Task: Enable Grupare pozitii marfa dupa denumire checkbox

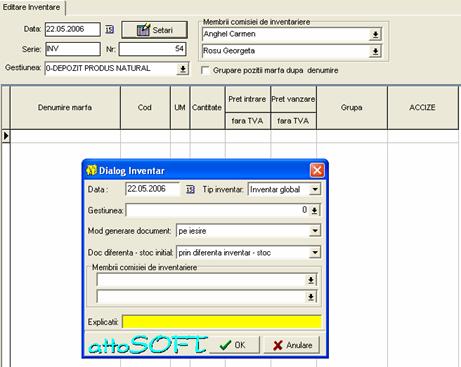Action: click(206, 70)
